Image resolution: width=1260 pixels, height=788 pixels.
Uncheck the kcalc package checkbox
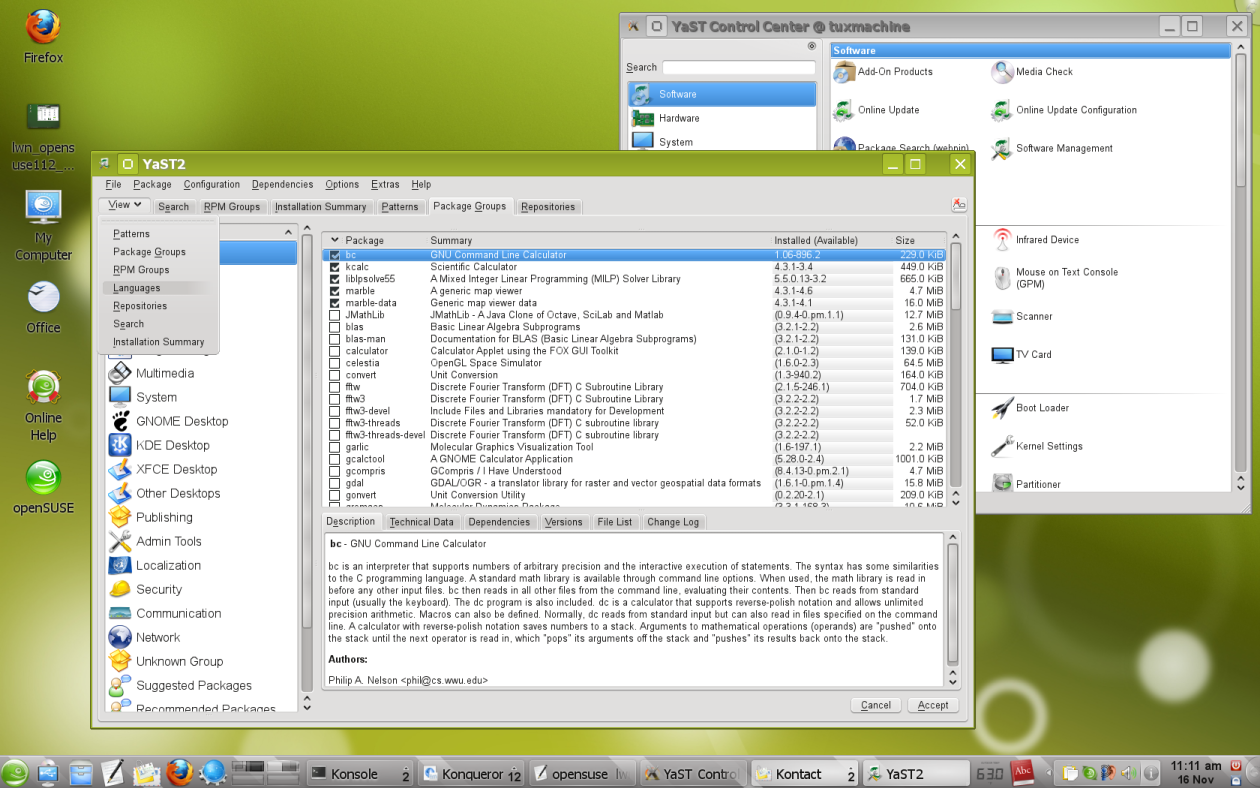point(335,267)
